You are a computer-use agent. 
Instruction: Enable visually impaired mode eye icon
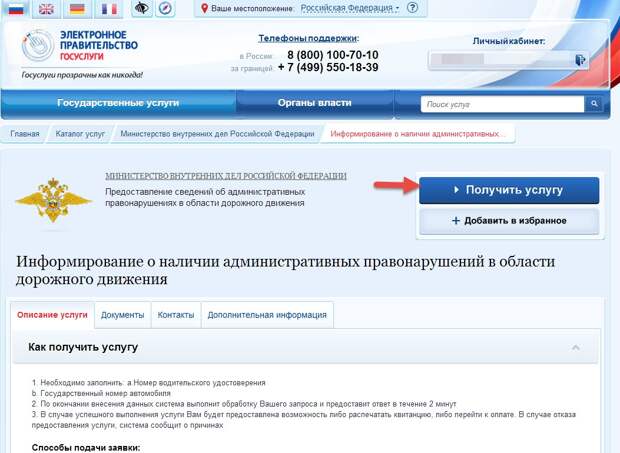pyautogui.click(x=143, y=9)
